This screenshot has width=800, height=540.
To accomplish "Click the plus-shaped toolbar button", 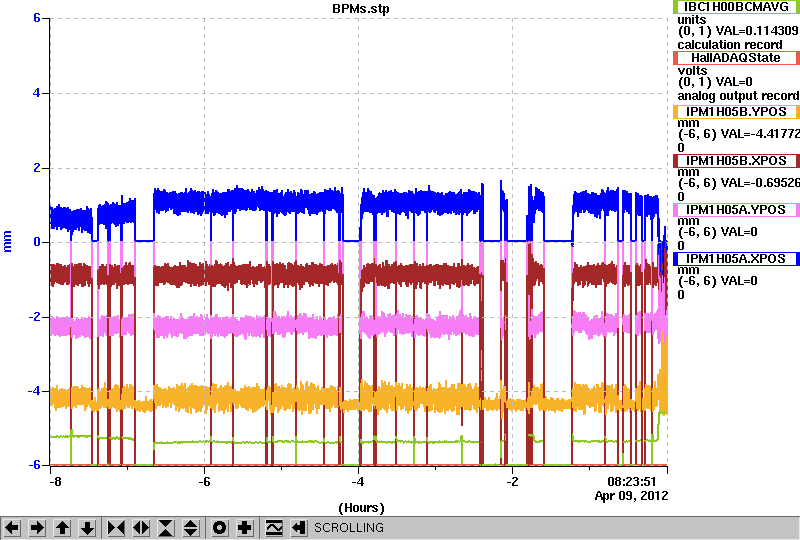I will point(245,528).
